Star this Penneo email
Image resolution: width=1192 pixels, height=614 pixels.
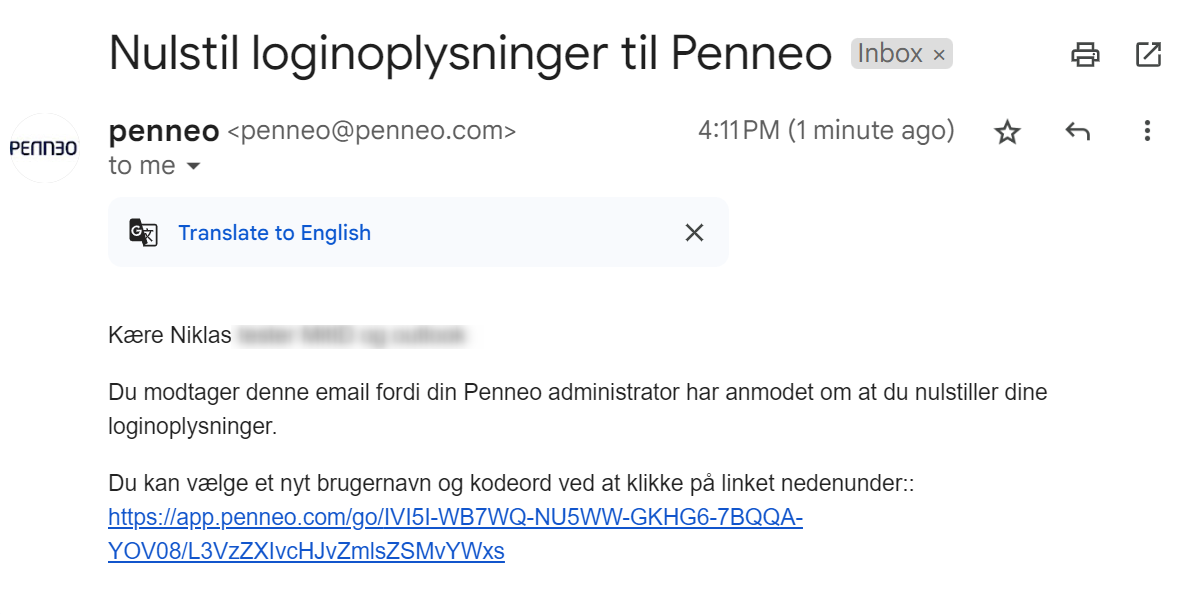pos(1007,132)
